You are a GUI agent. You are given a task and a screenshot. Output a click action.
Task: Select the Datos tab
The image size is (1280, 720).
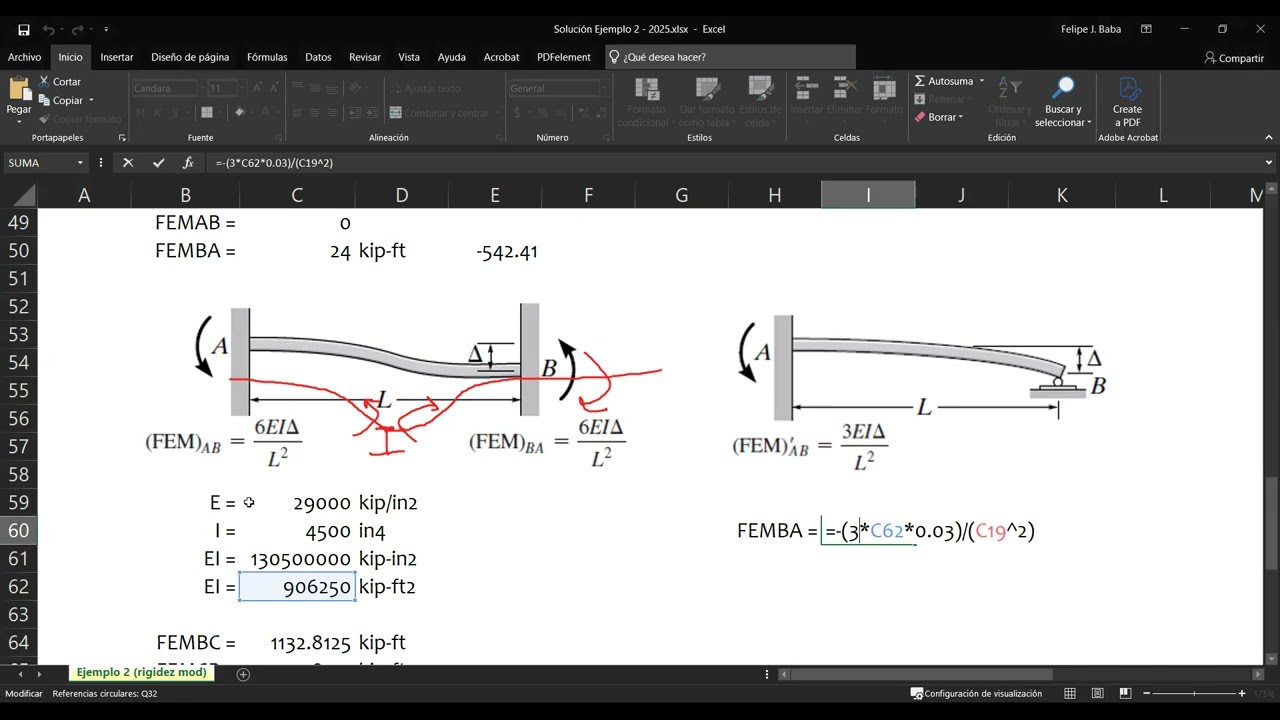pyautogui.click(x=318, y=57)
